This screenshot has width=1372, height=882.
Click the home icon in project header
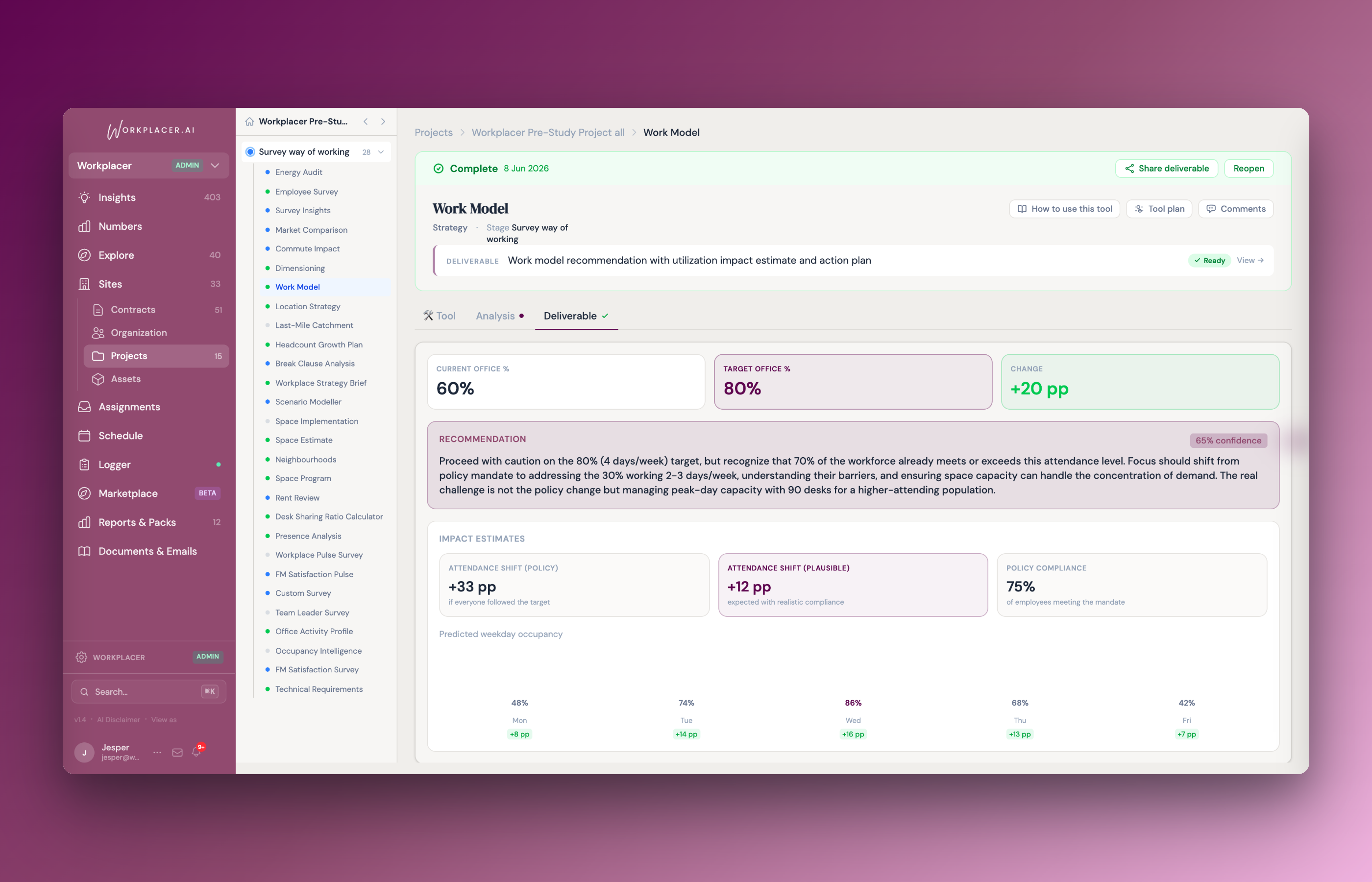tap(249, 122)
